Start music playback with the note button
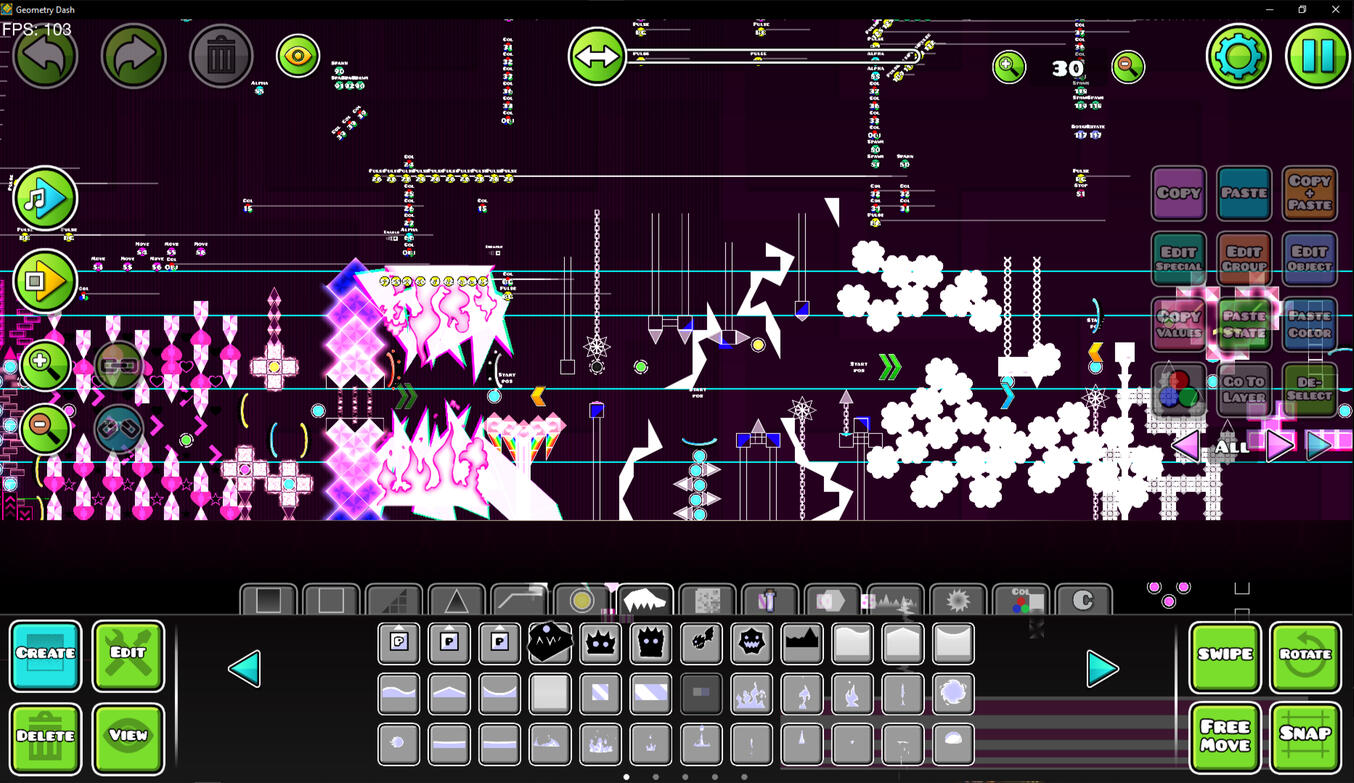 (45, 198)
